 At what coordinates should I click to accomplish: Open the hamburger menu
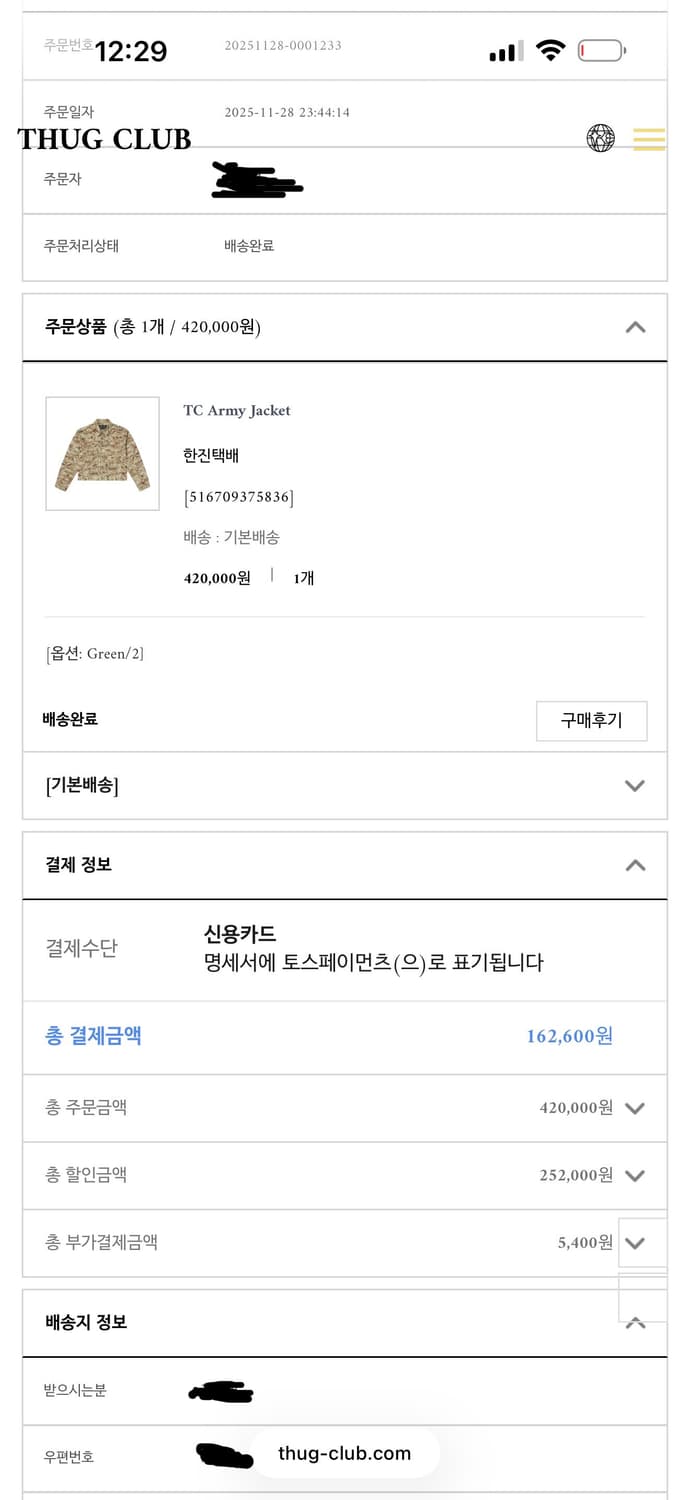tap(648, 139)
